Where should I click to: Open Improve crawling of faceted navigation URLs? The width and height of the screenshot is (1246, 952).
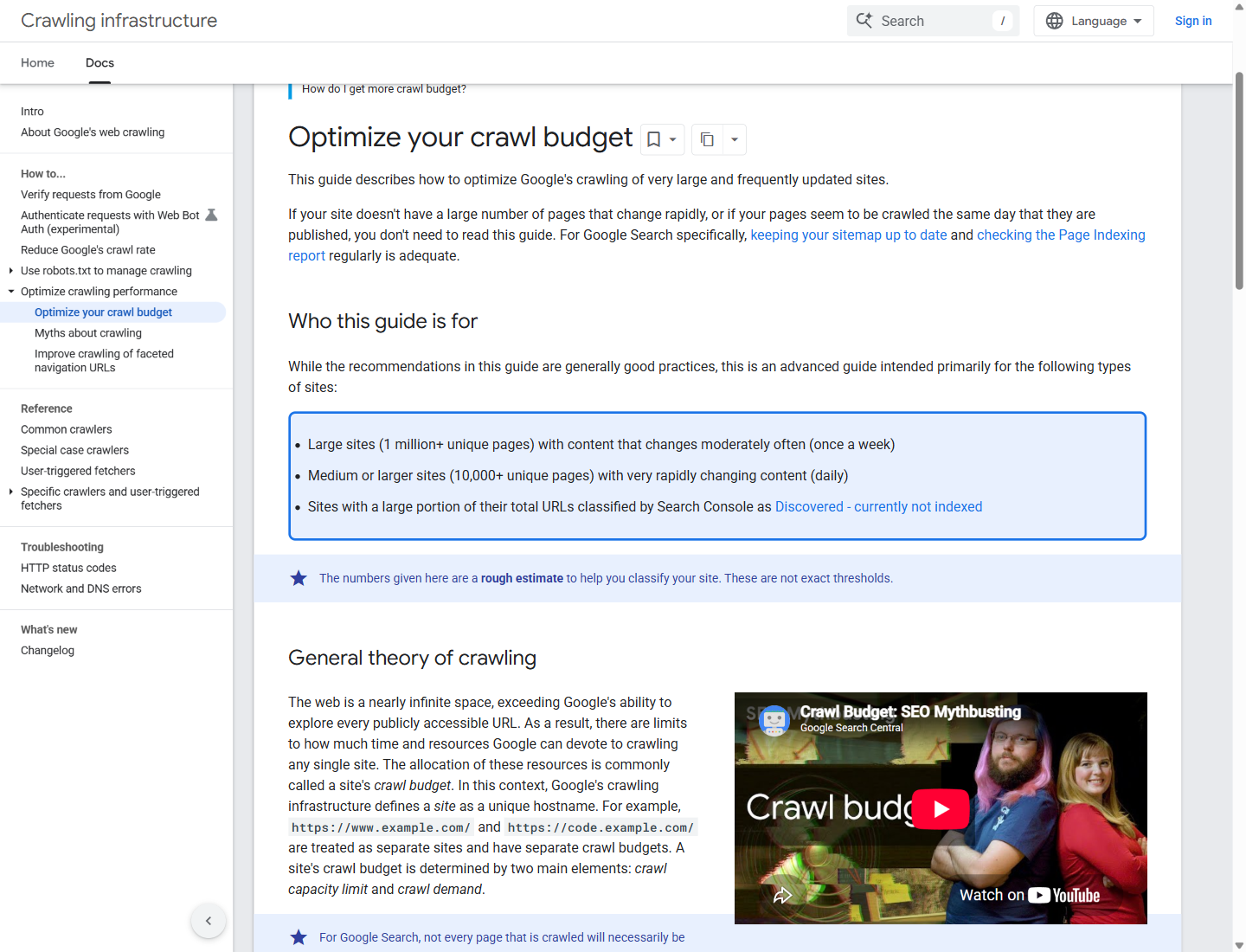(104, 361)
